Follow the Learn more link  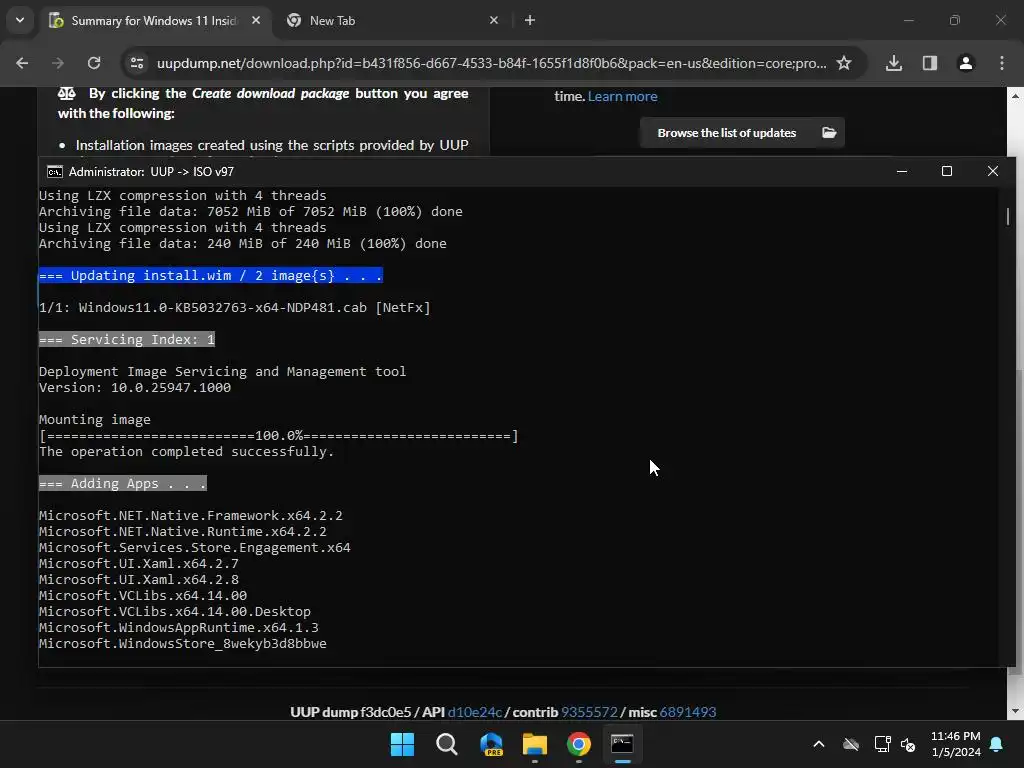point(622,96)
